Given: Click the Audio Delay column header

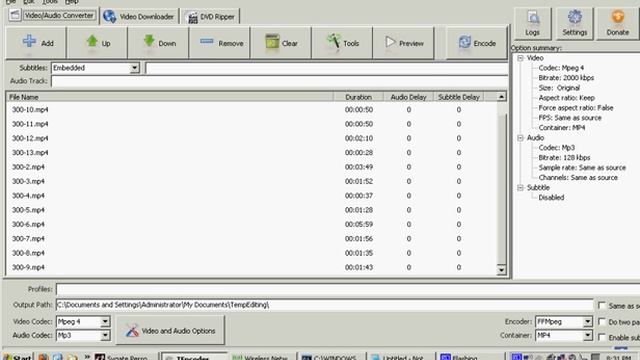Looking at the screenshot, I should click(x=408, y=97).
